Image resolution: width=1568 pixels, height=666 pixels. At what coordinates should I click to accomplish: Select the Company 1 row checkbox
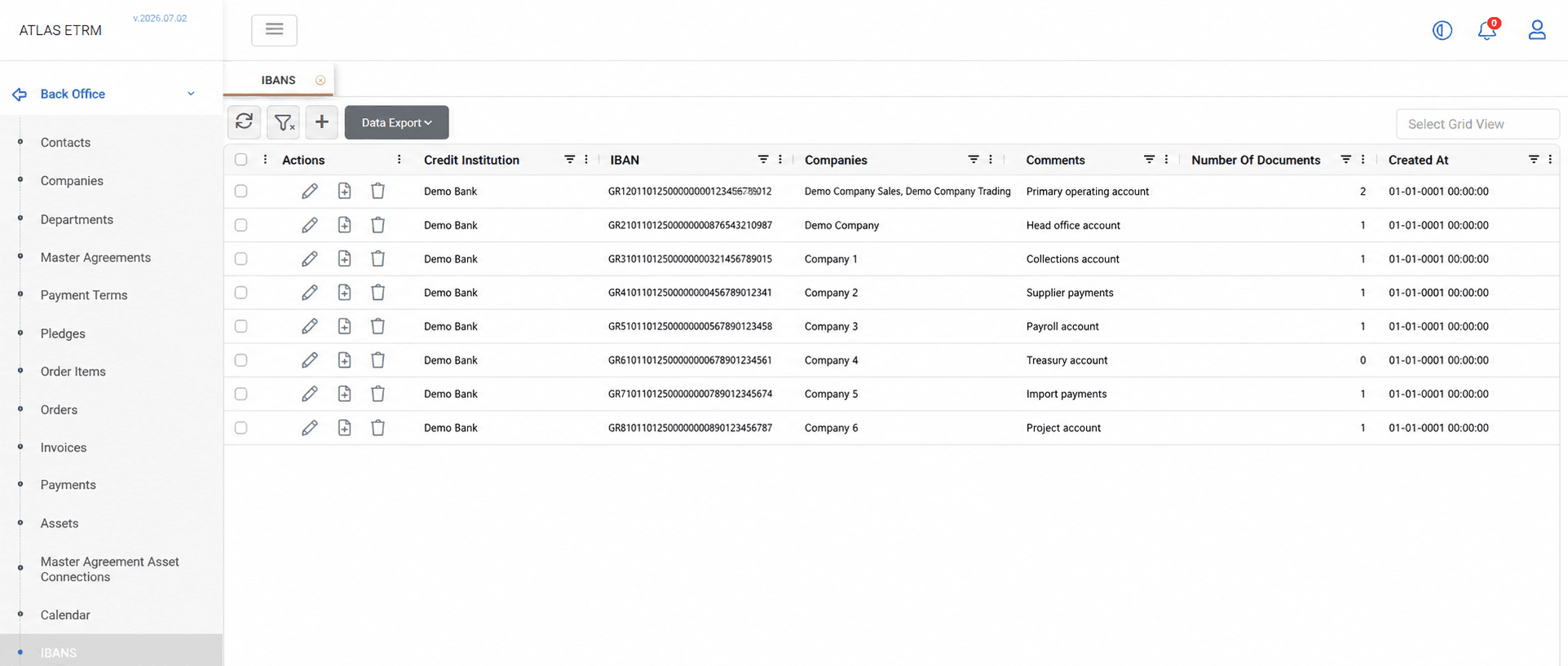click(x=241, y=259)
